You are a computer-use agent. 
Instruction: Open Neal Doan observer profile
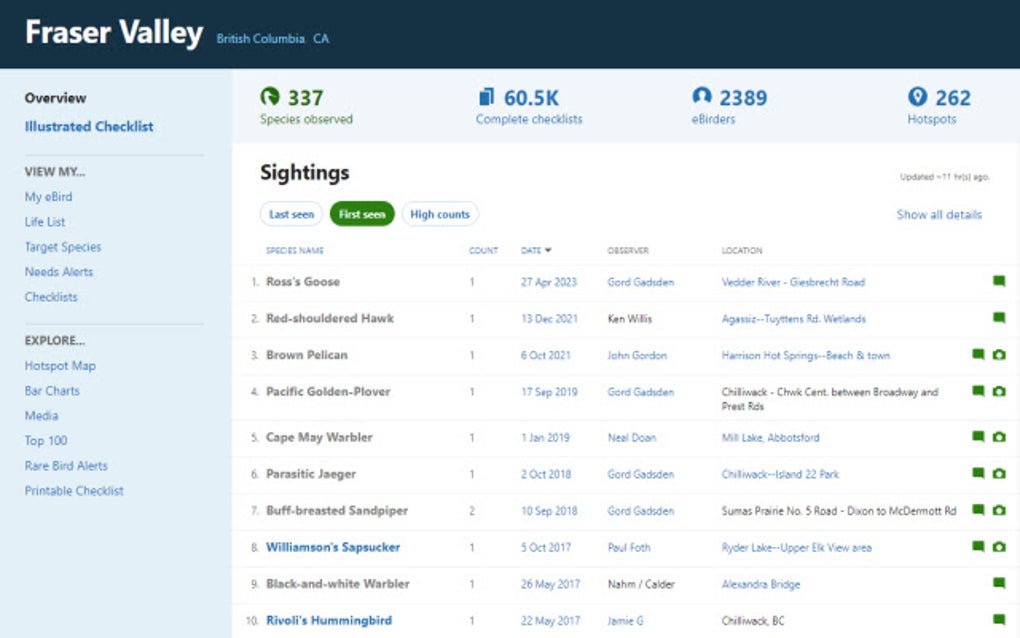point(632,438)
